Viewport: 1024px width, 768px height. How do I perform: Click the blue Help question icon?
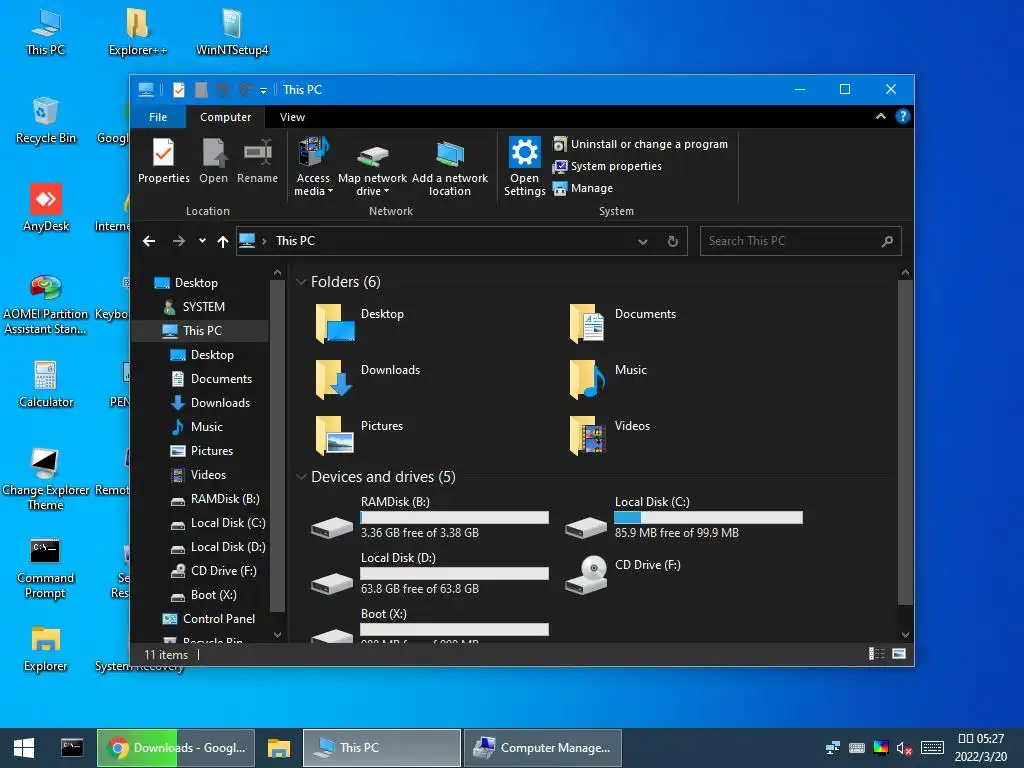[903, 116]
